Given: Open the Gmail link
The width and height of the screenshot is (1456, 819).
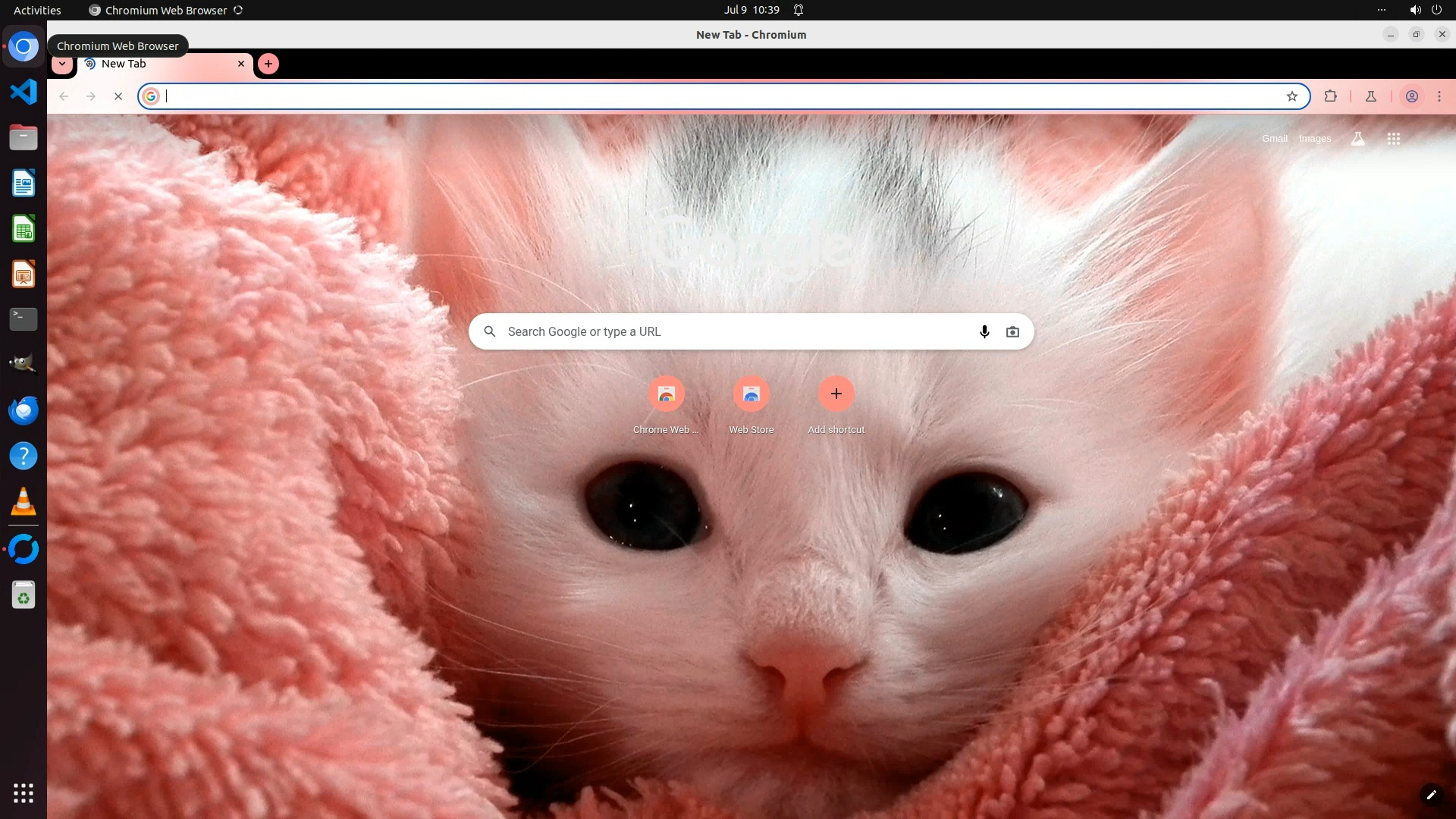Looking at the screenshot, I should pos(1274,139).
